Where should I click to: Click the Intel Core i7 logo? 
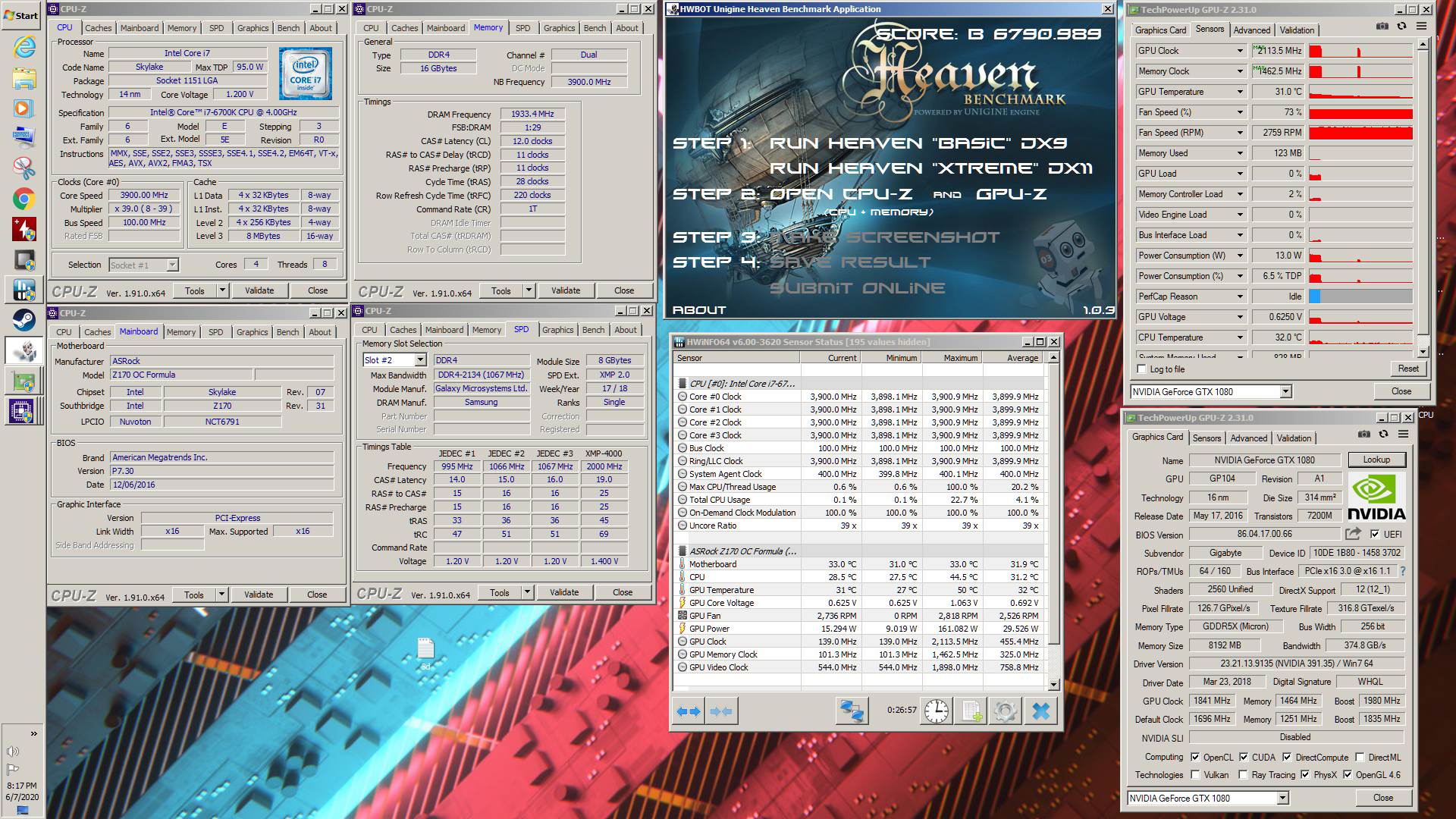tap(306, 74)
